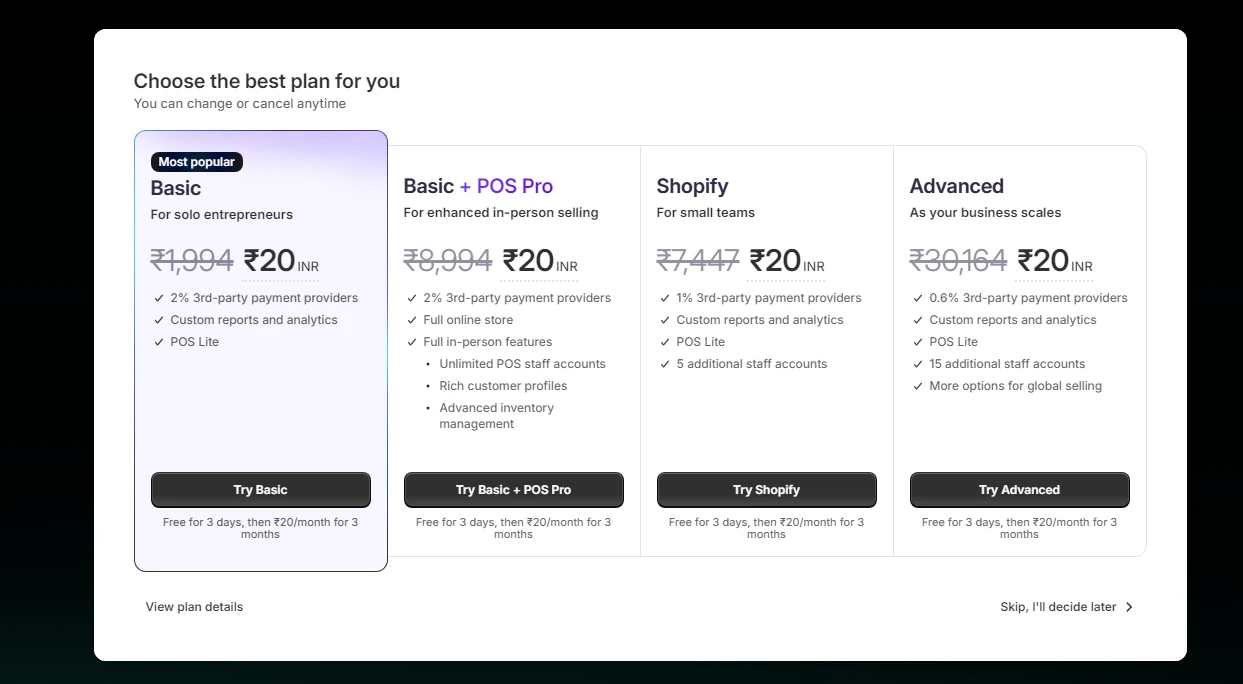Viewport: 1243px width, 684px height.
Task: Choose the Try Advanced button
Action: pos(1019,490)
